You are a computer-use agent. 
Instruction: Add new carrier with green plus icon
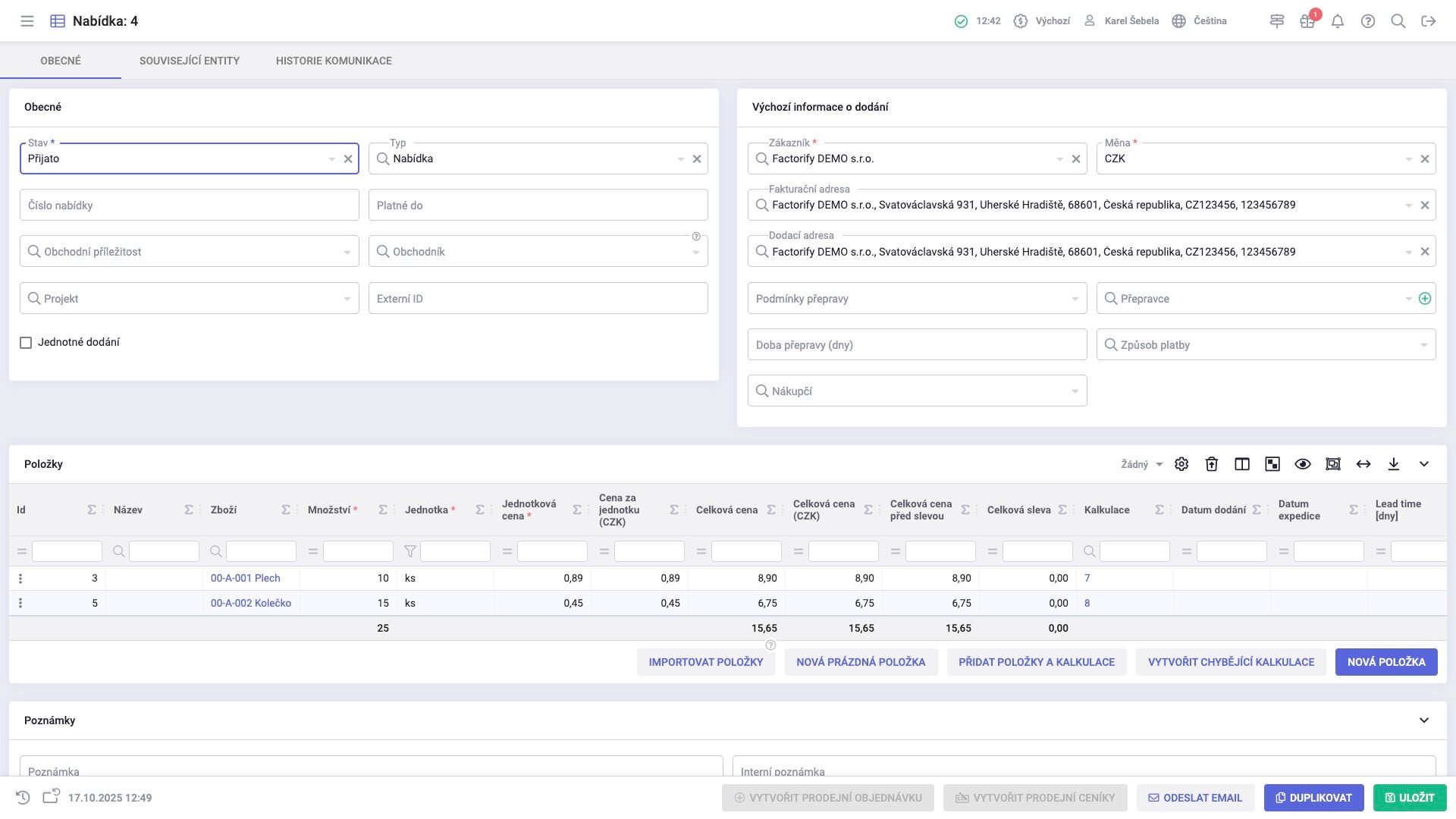[x=1425, y=299]
